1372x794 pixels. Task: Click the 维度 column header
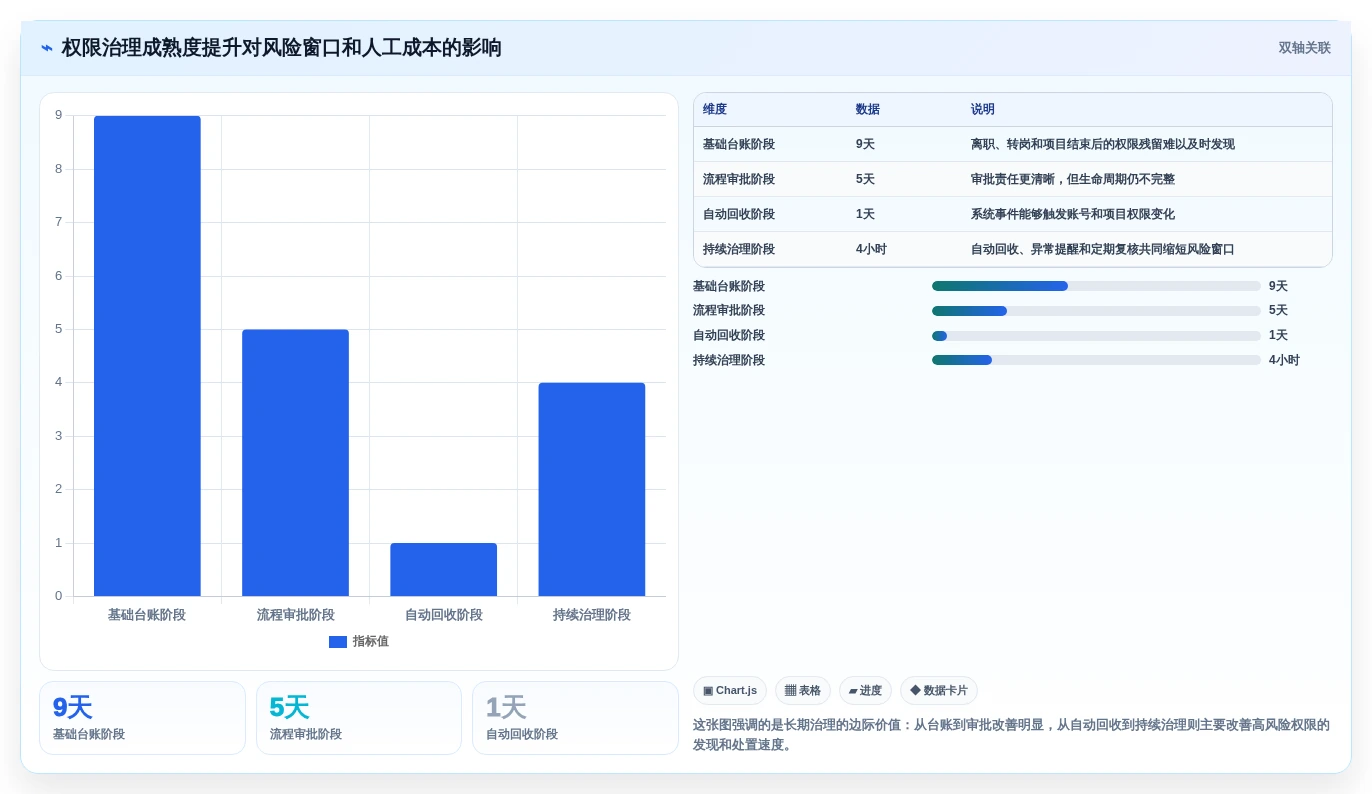click(715, 110)
